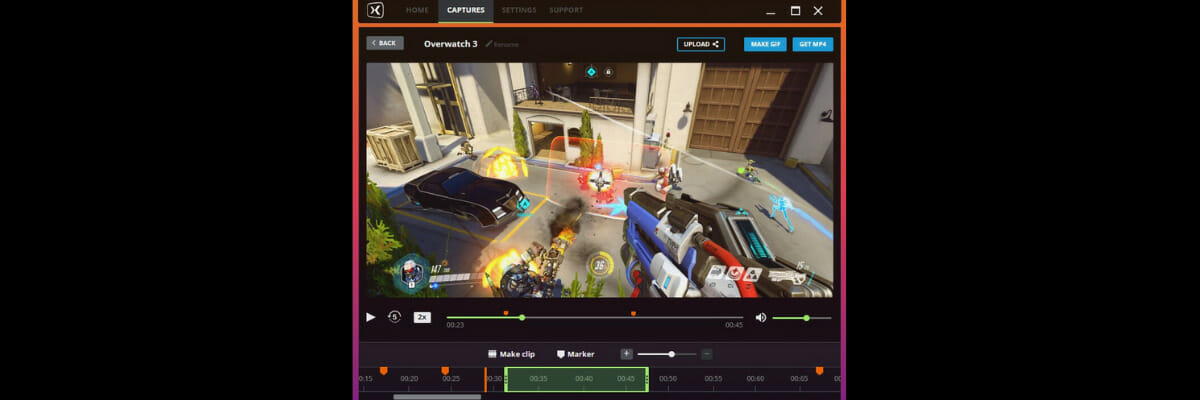Click the 00:50 tick on the timeline

coord(667,379)
